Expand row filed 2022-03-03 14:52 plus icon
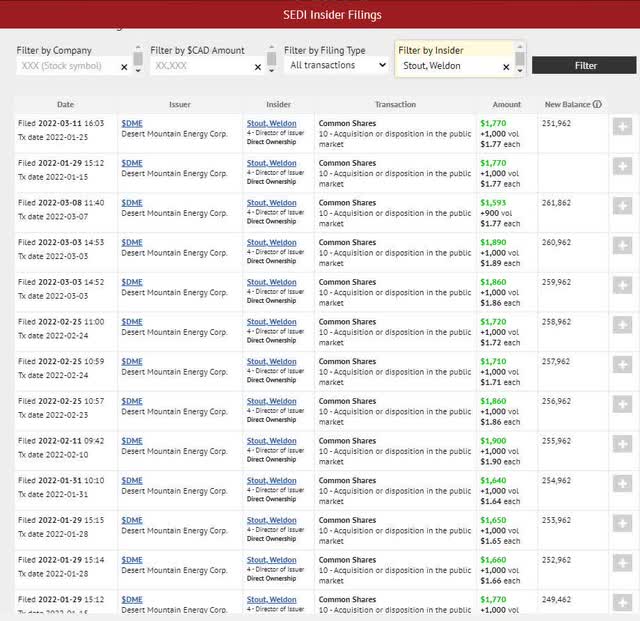 click(622, 285)
